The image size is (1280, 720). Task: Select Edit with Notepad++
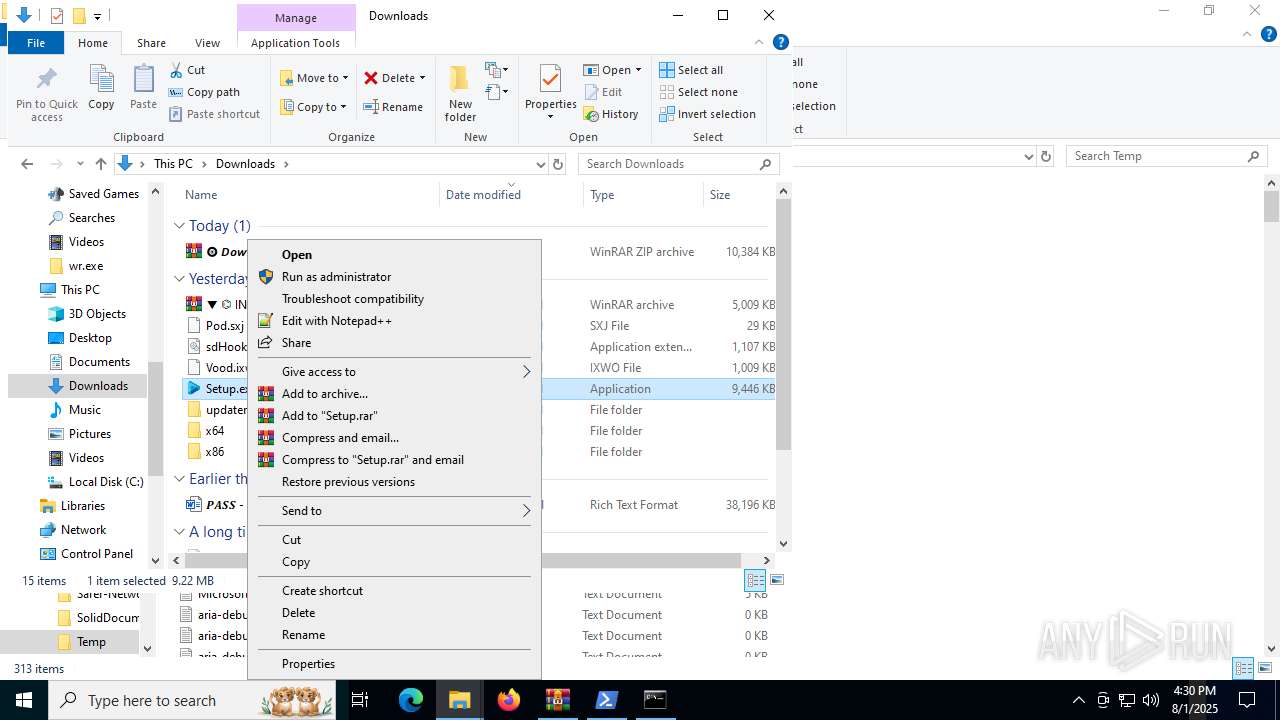394,321
